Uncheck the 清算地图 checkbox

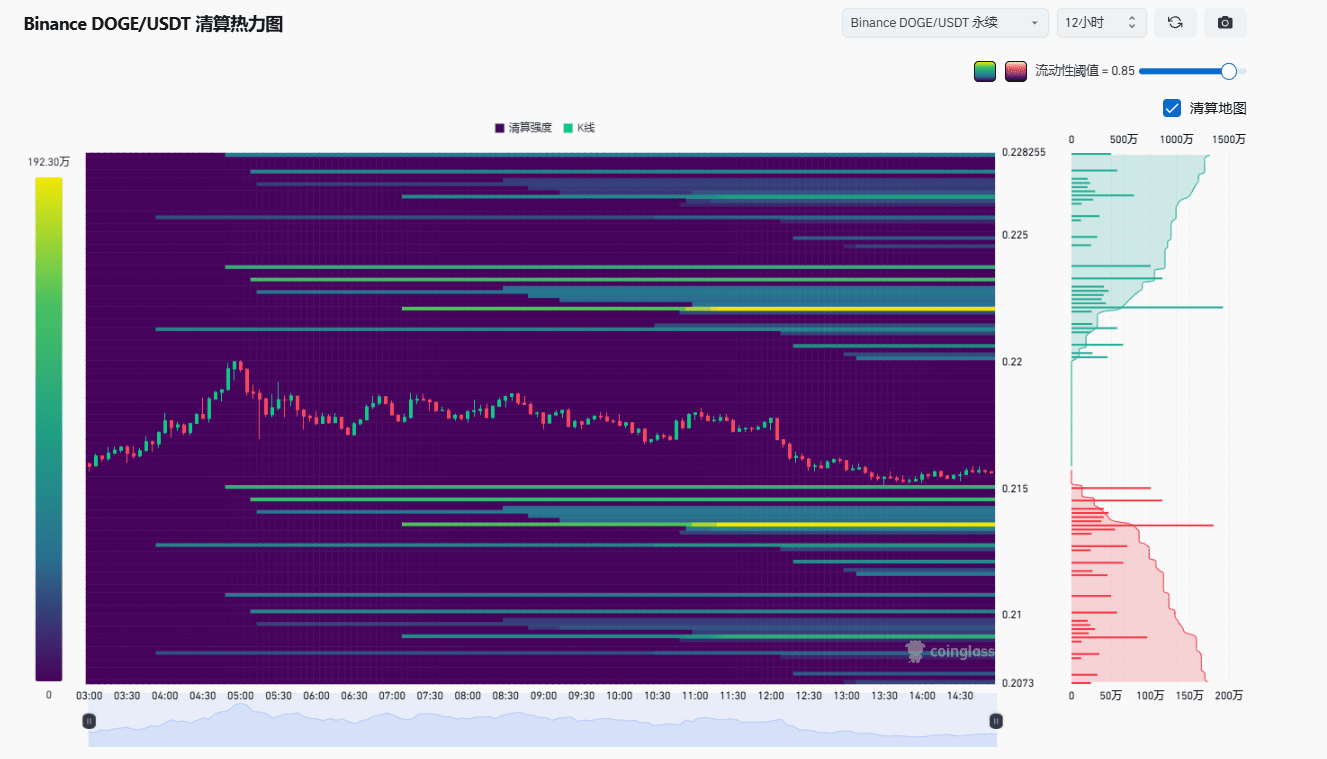click(x=1172, y=108)
